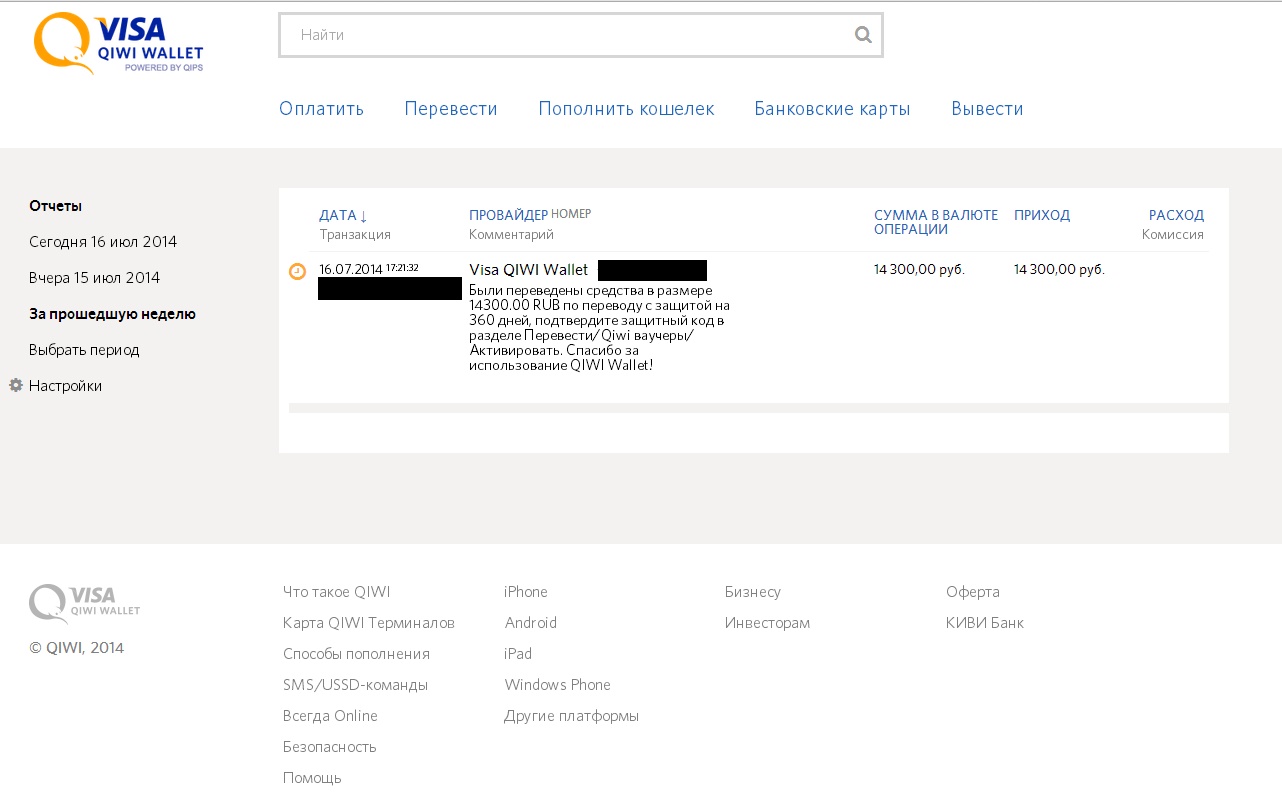Open the Перевести section
This screenshot has height=792, width=1282.
pos(451,109)
